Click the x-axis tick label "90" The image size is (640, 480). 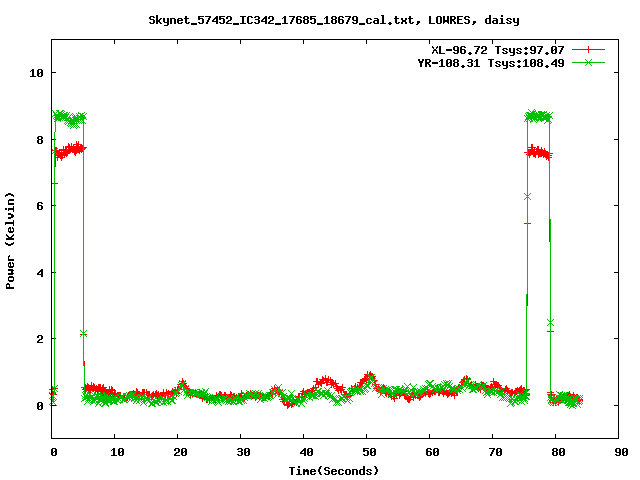click(621, 452)
